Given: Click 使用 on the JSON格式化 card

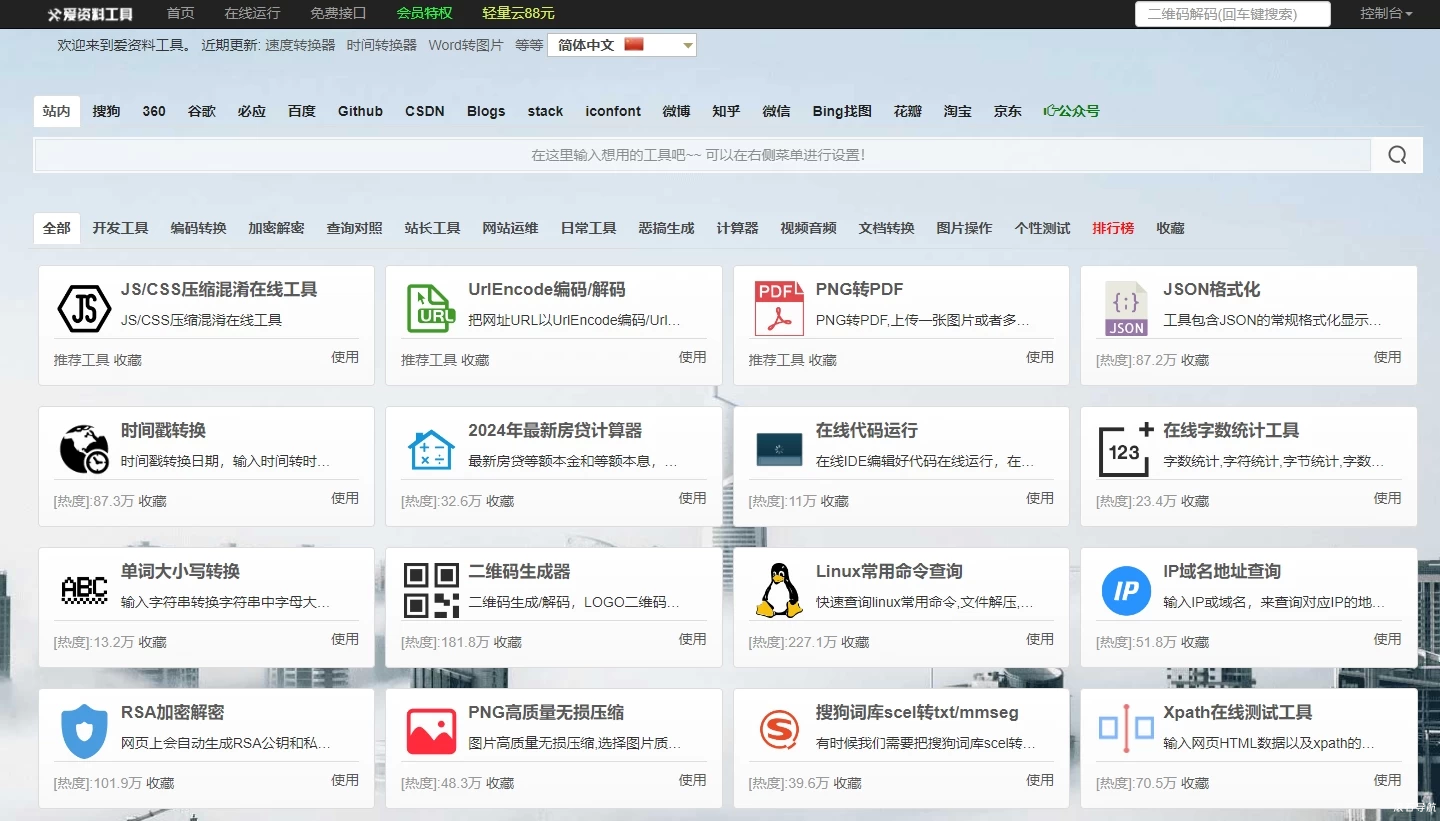Looking at the screenshot, I should [x=1388, y=356].
